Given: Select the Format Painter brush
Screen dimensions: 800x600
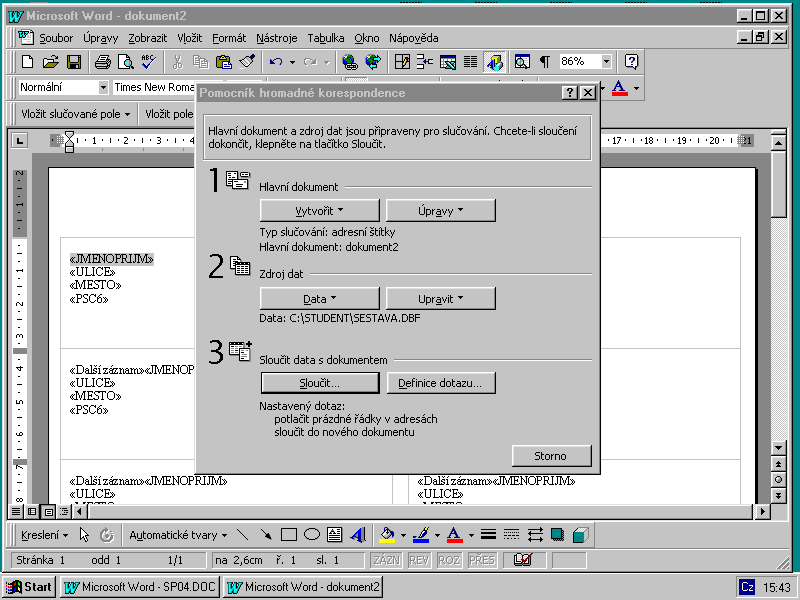Looking at the screenshot, I should (247, 62).
